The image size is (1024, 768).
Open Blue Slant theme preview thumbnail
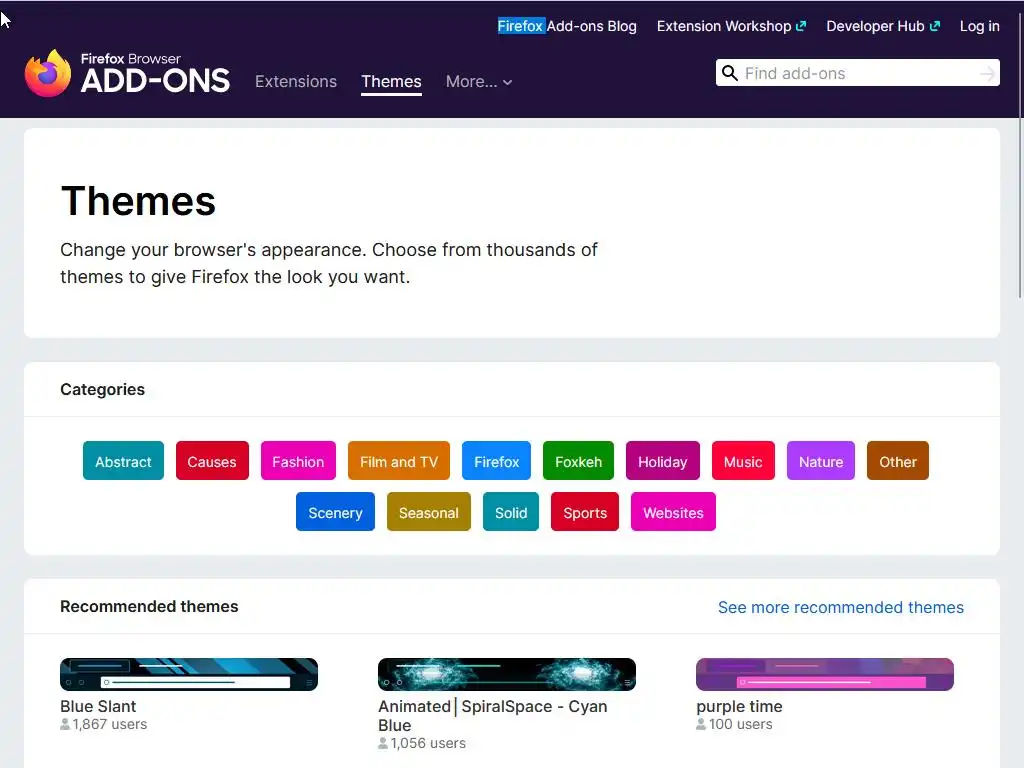pyautogui.click(x=189, y=674)
